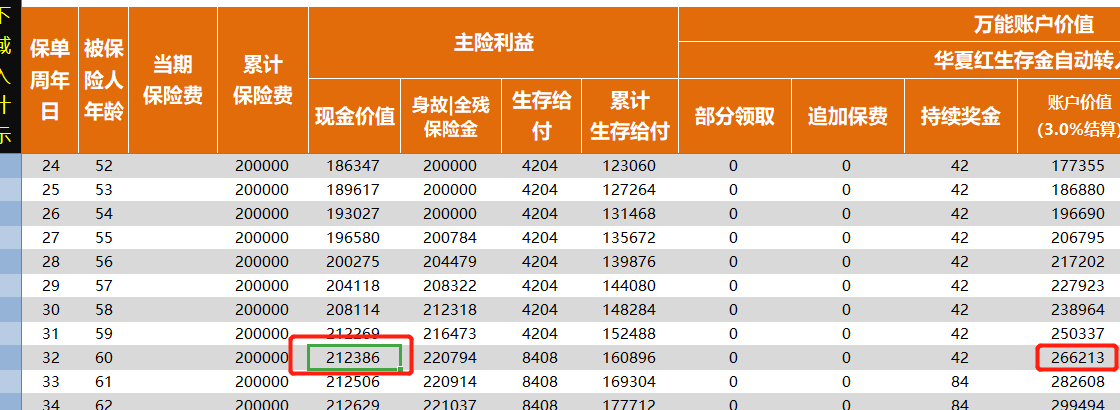Click account value cell 177355
The height and width of the screenshot is (410, 1120).
pyautogui.click(x=1077, y=166)
